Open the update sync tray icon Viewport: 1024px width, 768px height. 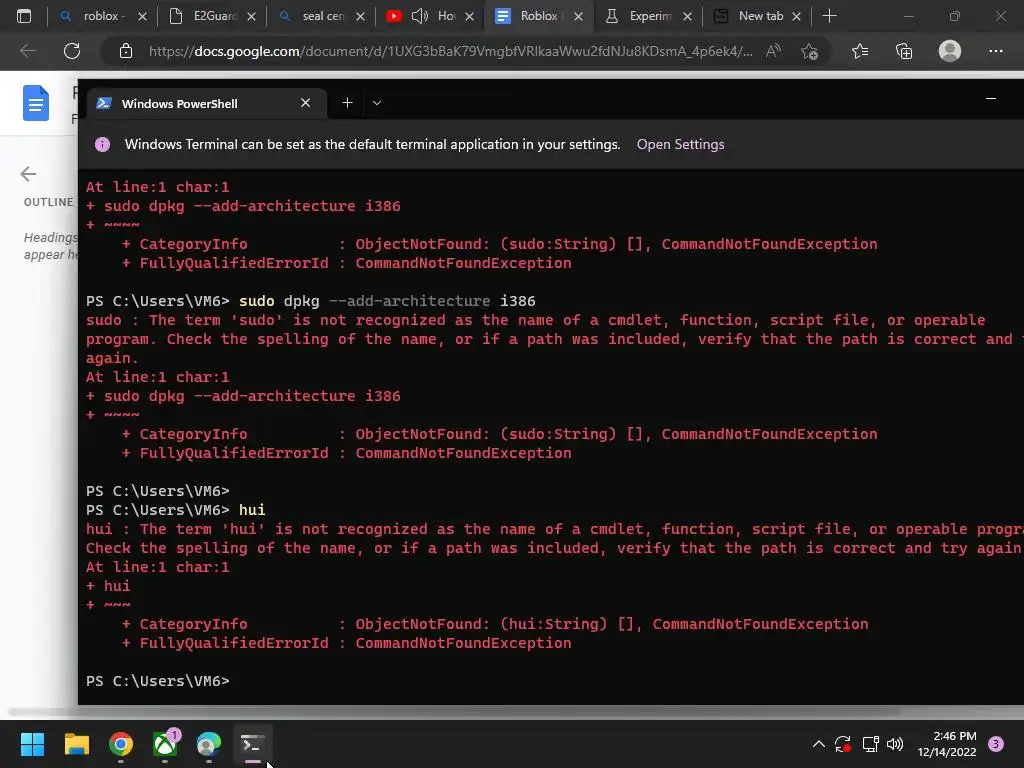point(843,744)
